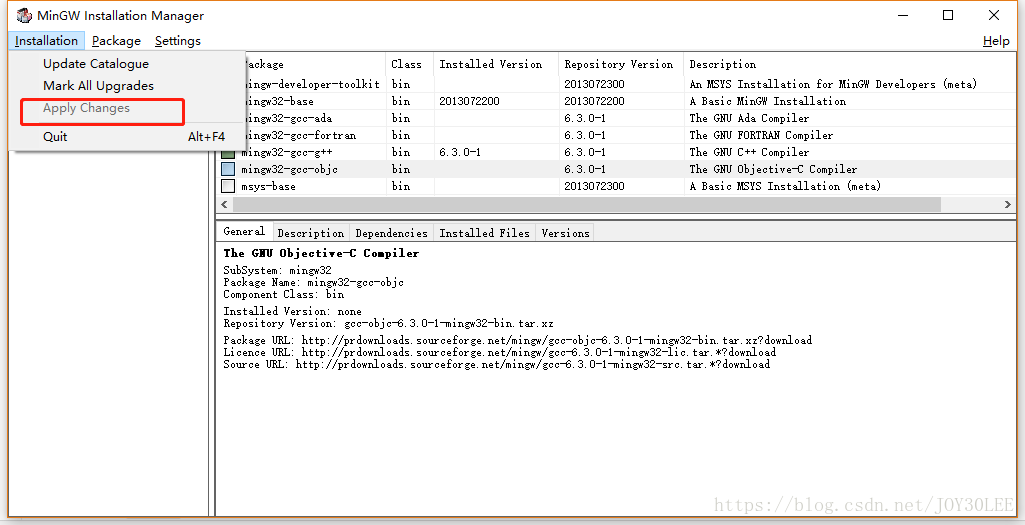This screenshot has height=525, width=1025.
Task: Open the Installation menu
Action: point(46,41)
